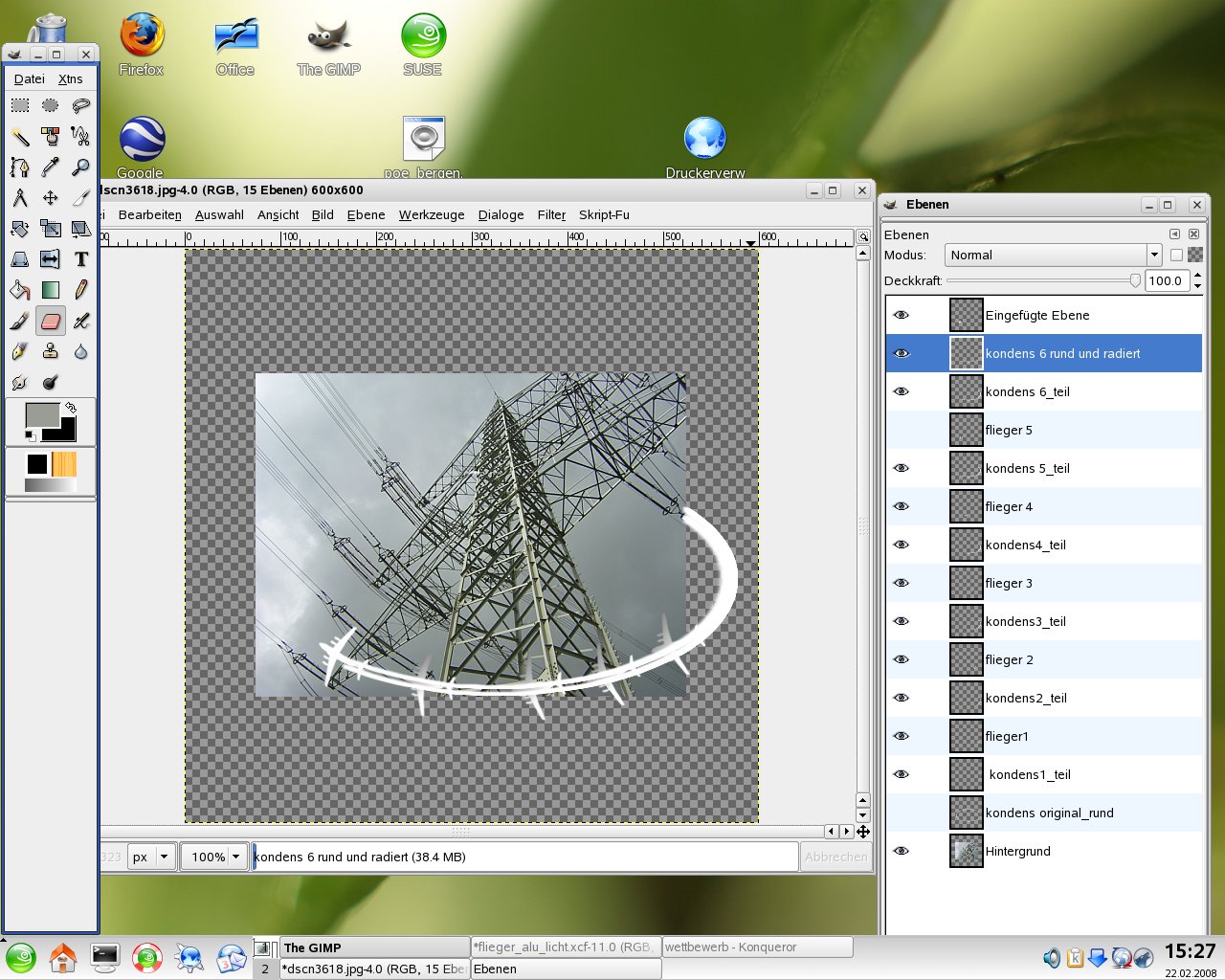
Task: Hide the Hintergrund layer
Action: pos(901,851)
